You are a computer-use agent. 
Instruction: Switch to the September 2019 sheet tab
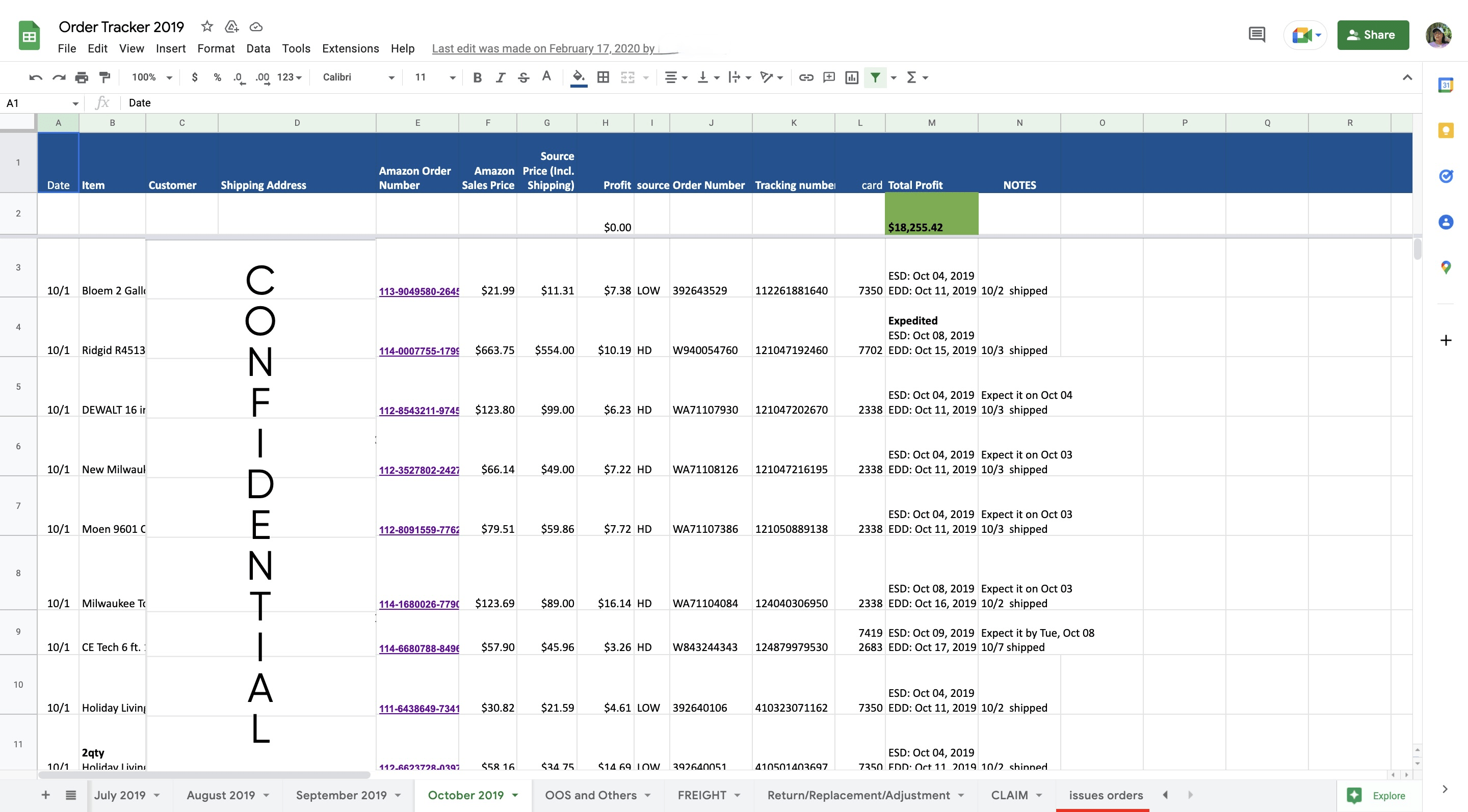[342, 795]
